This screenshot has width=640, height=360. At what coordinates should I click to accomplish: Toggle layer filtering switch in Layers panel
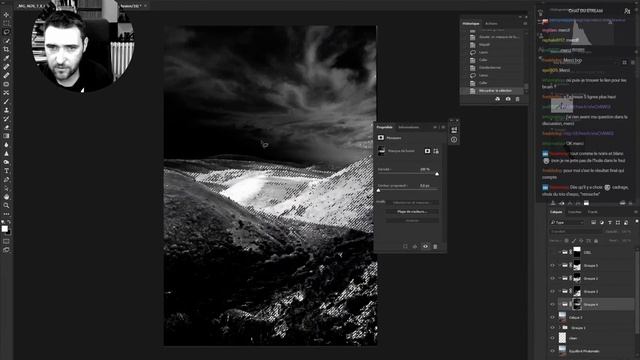[636, 221]
